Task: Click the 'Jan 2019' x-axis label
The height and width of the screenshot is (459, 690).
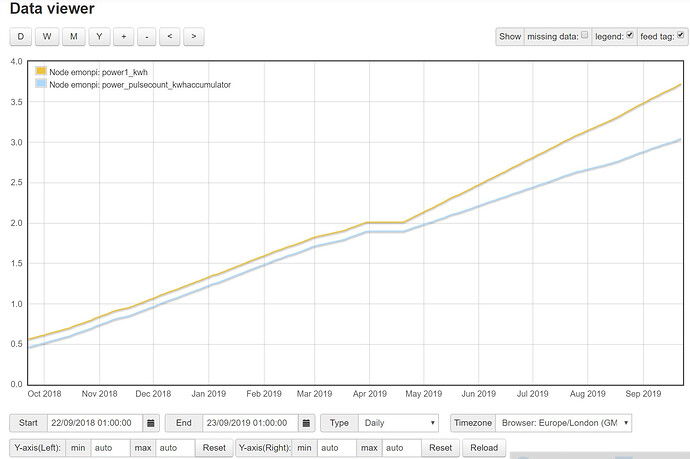Action: click(x=209, y=394)
